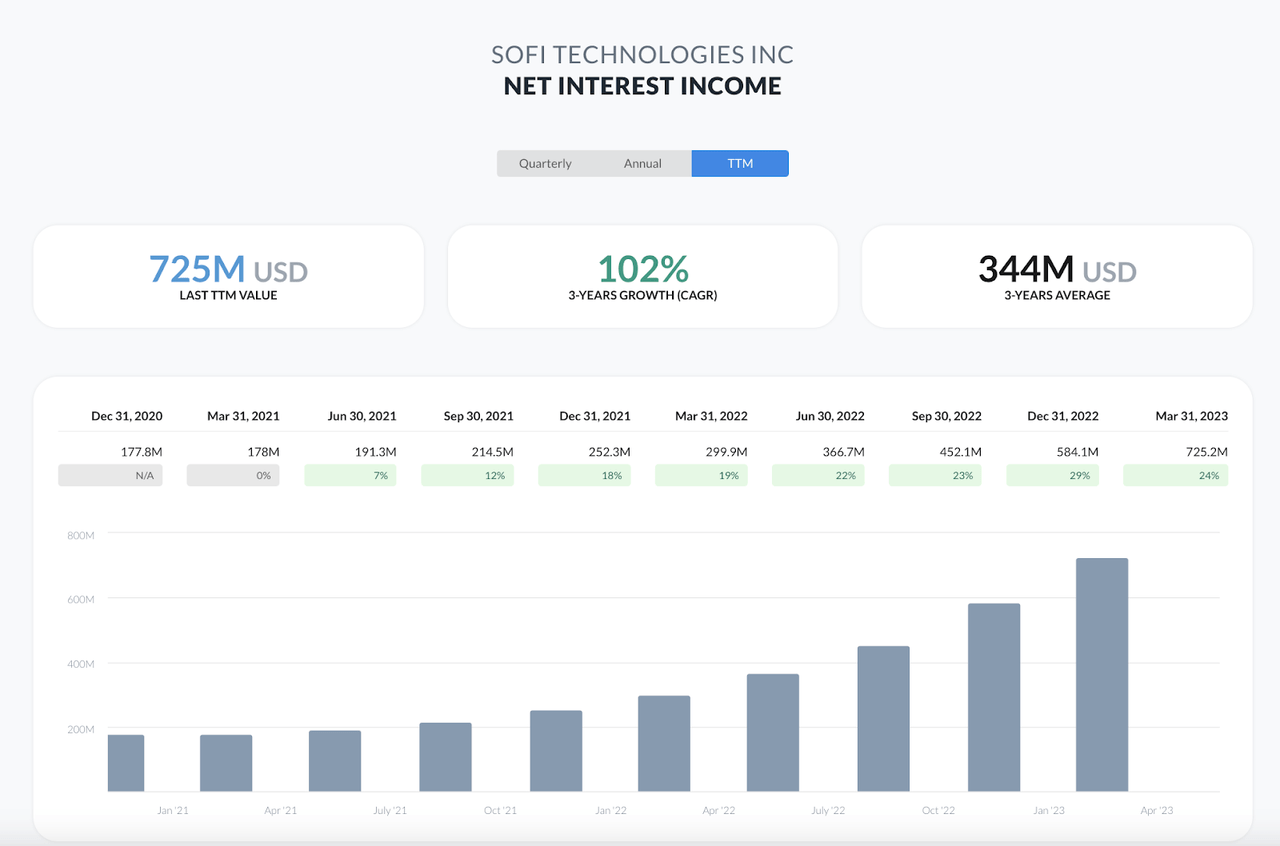Click the Jan '23 x-axis label
Viewport: 1280px width, 846px height.
click(x=1049, y=810)
